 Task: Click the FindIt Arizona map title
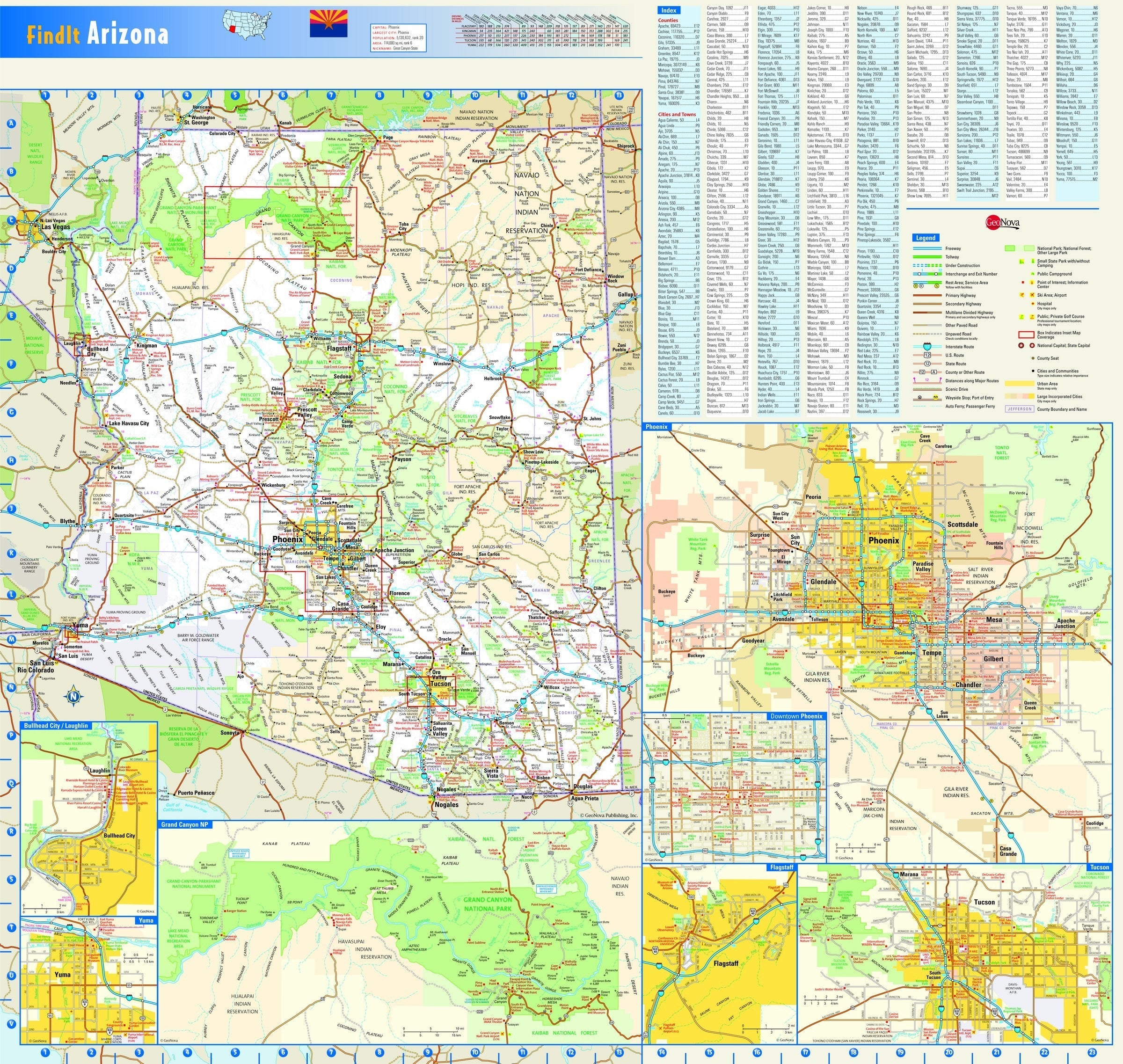pos(97,34)
